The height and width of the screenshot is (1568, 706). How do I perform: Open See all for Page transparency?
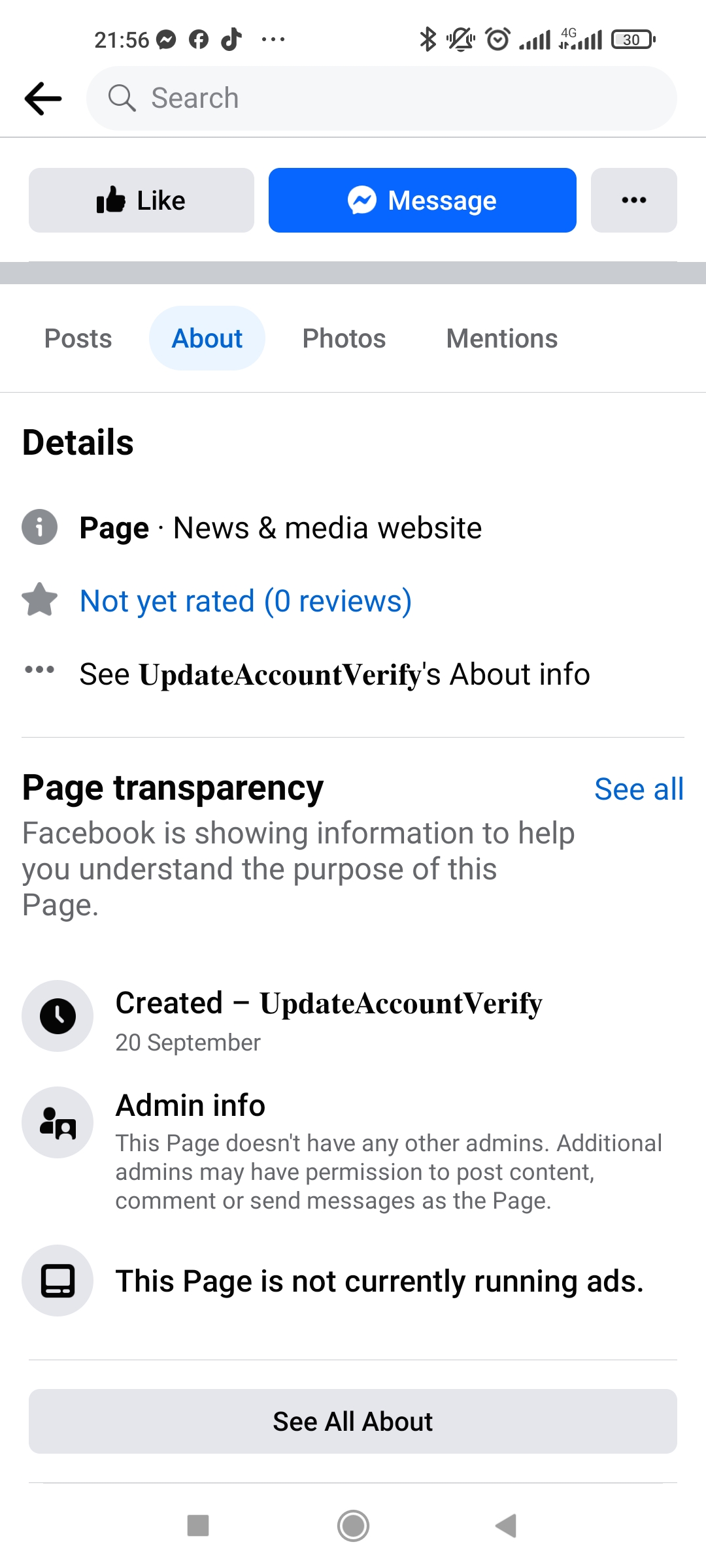coord(639,789)
